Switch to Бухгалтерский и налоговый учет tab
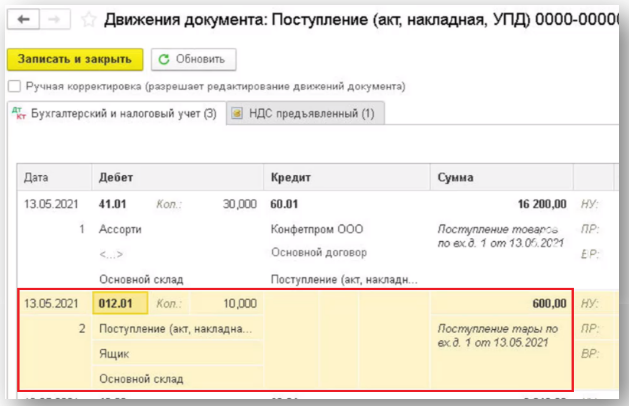The width and height of the screenshot is (629, 406). [113, 114]
